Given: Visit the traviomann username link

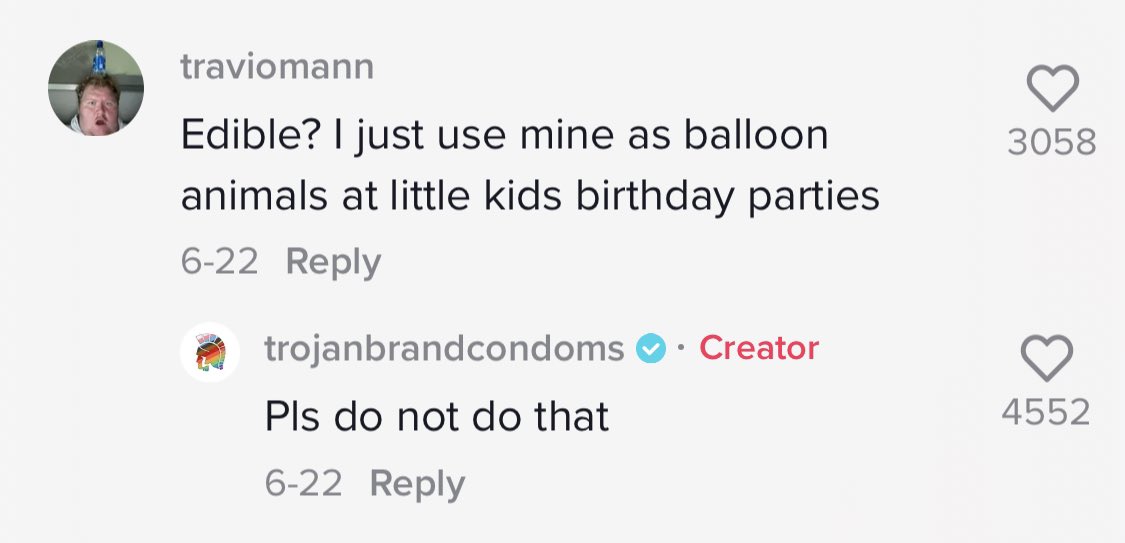Looking at the screenshot, I should coord(277,67).
